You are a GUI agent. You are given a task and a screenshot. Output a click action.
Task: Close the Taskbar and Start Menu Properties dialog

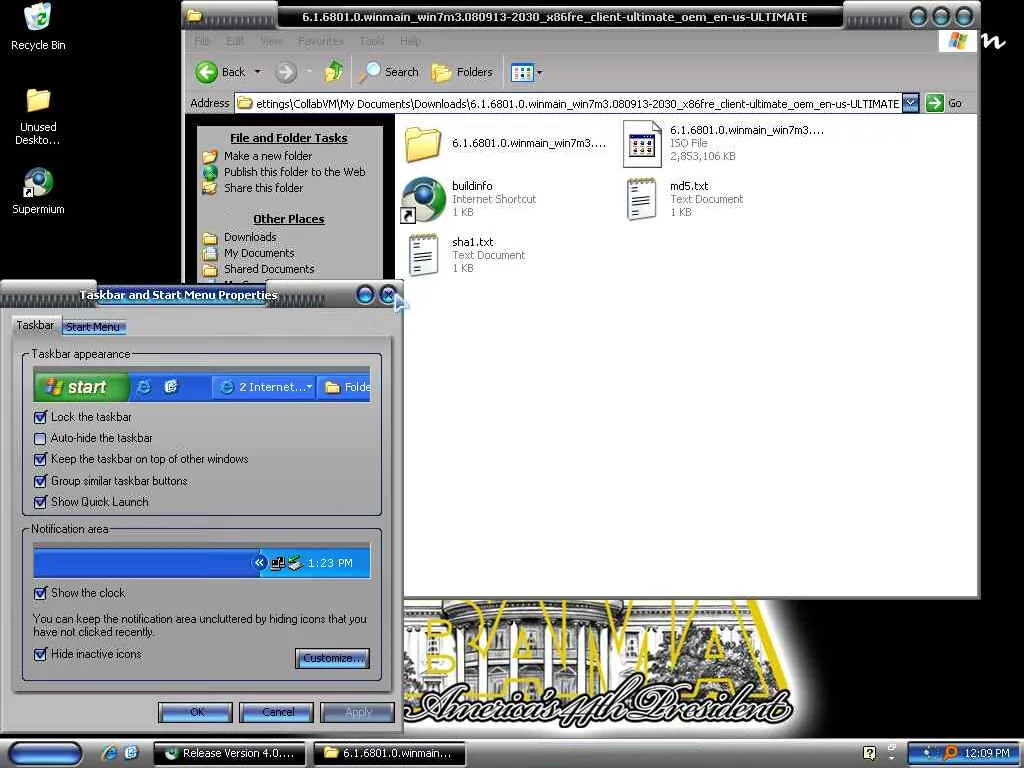pos(388,295)
